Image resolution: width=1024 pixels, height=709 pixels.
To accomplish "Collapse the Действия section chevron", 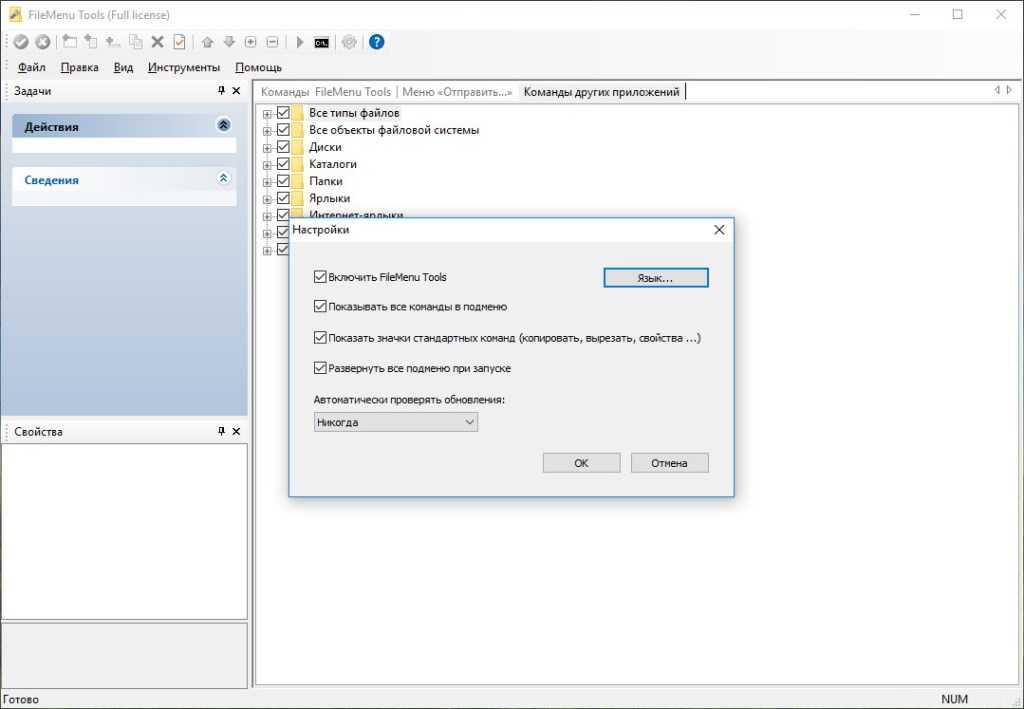I will 223,126.
